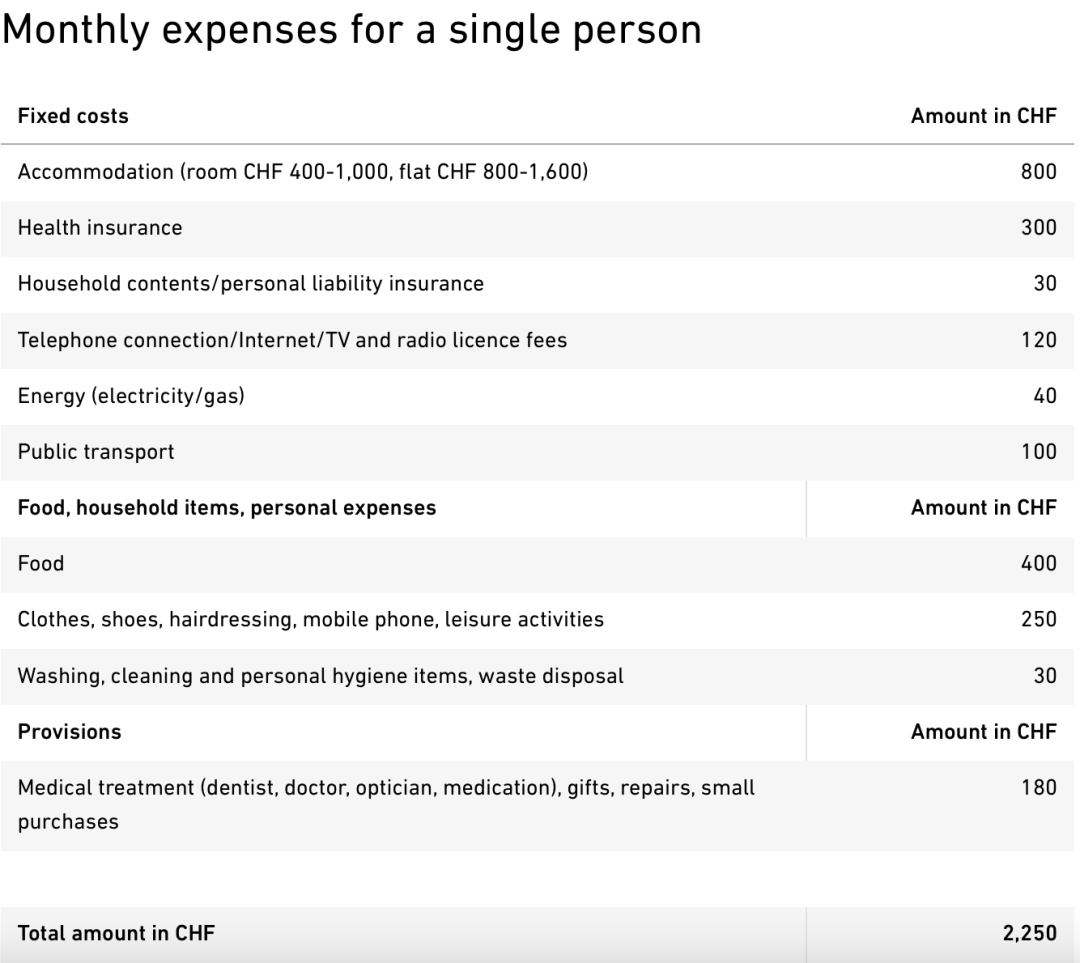Select the 120 amount for telephone fees
The image size is (1080, 963).
[1038, 340]
